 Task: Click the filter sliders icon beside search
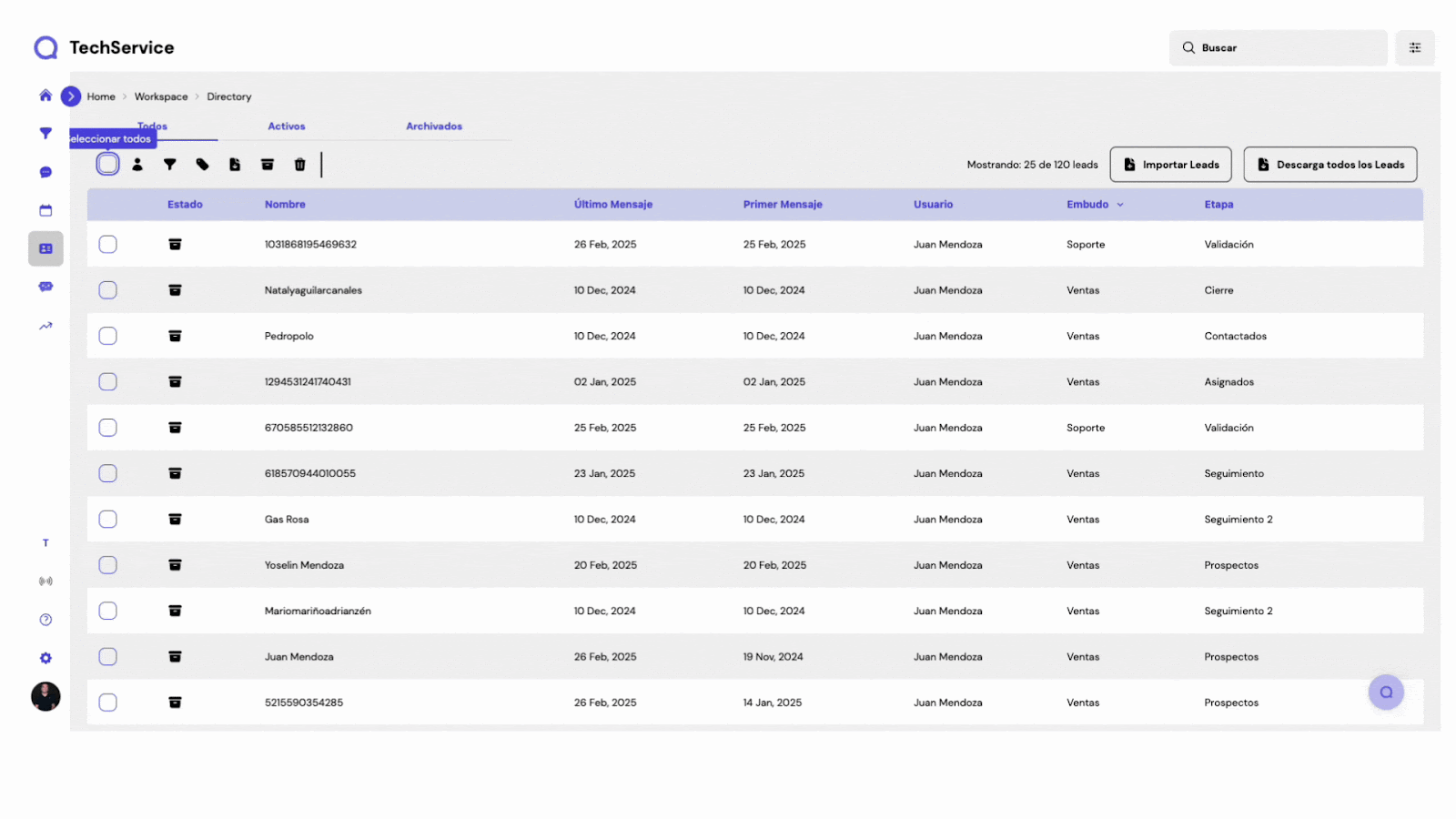(x=1414, y=48)
